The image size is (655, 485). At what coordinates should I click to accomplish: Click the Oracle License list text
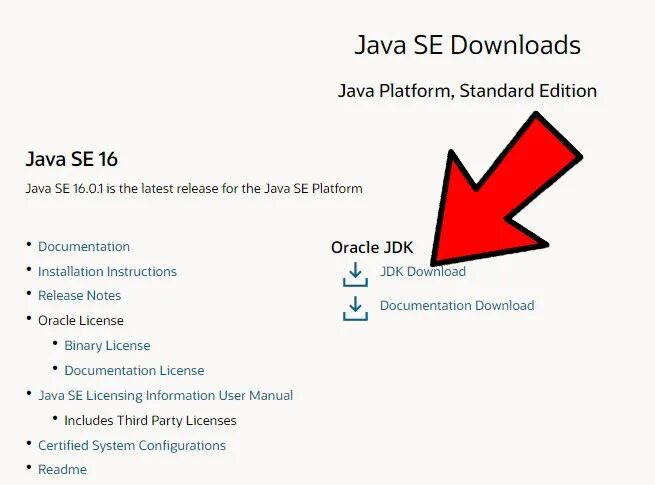click(x=81, y=321)
